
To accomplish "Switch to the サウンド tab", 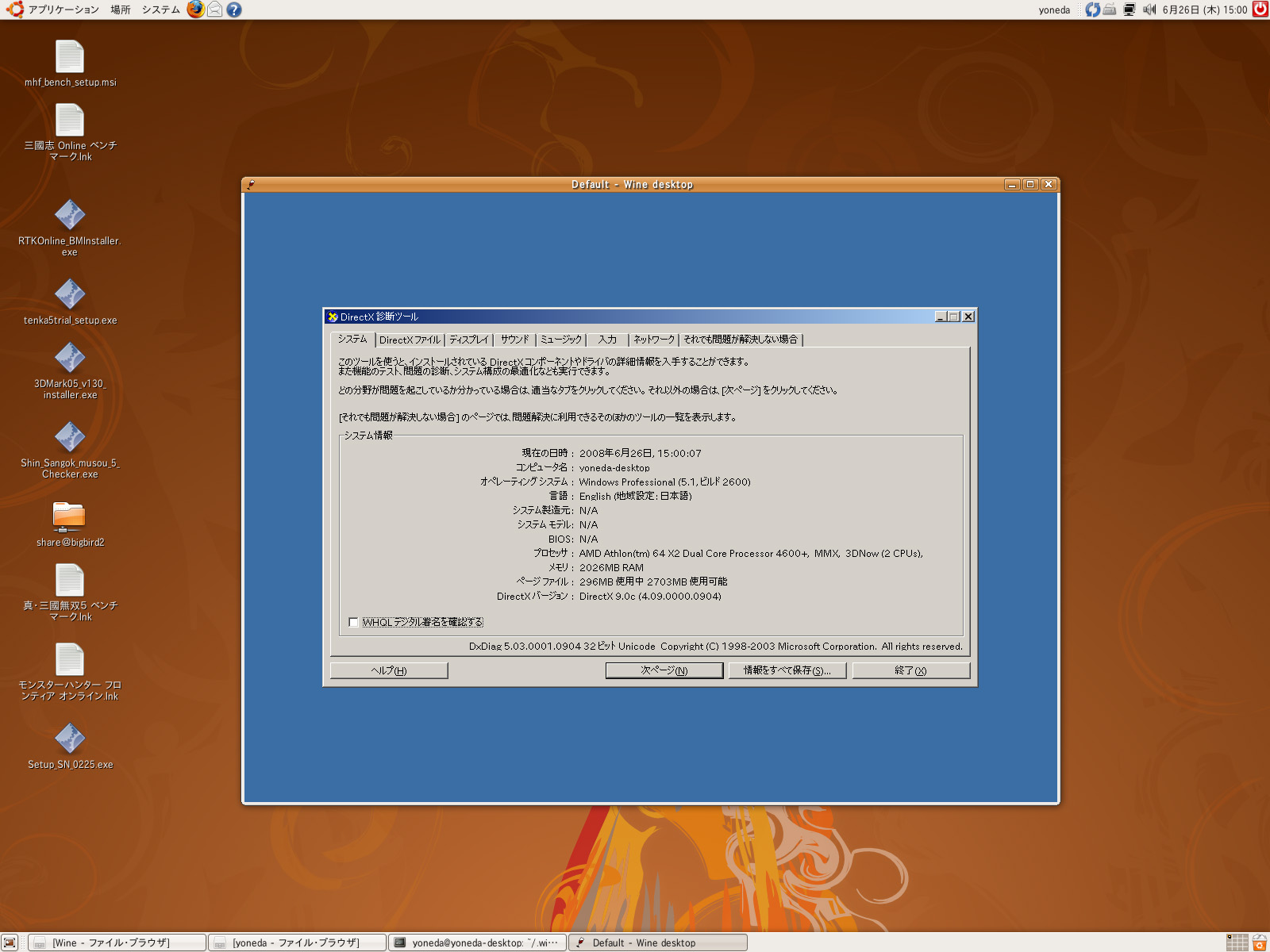I will coord(514,340).
